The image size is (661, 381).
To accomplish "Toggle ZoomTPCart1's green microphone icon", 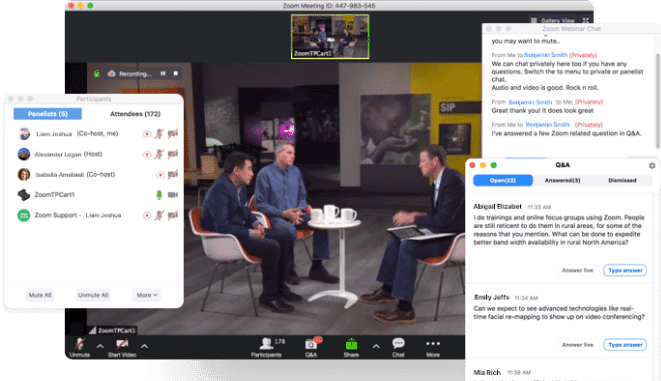I will tap(159, 195).
